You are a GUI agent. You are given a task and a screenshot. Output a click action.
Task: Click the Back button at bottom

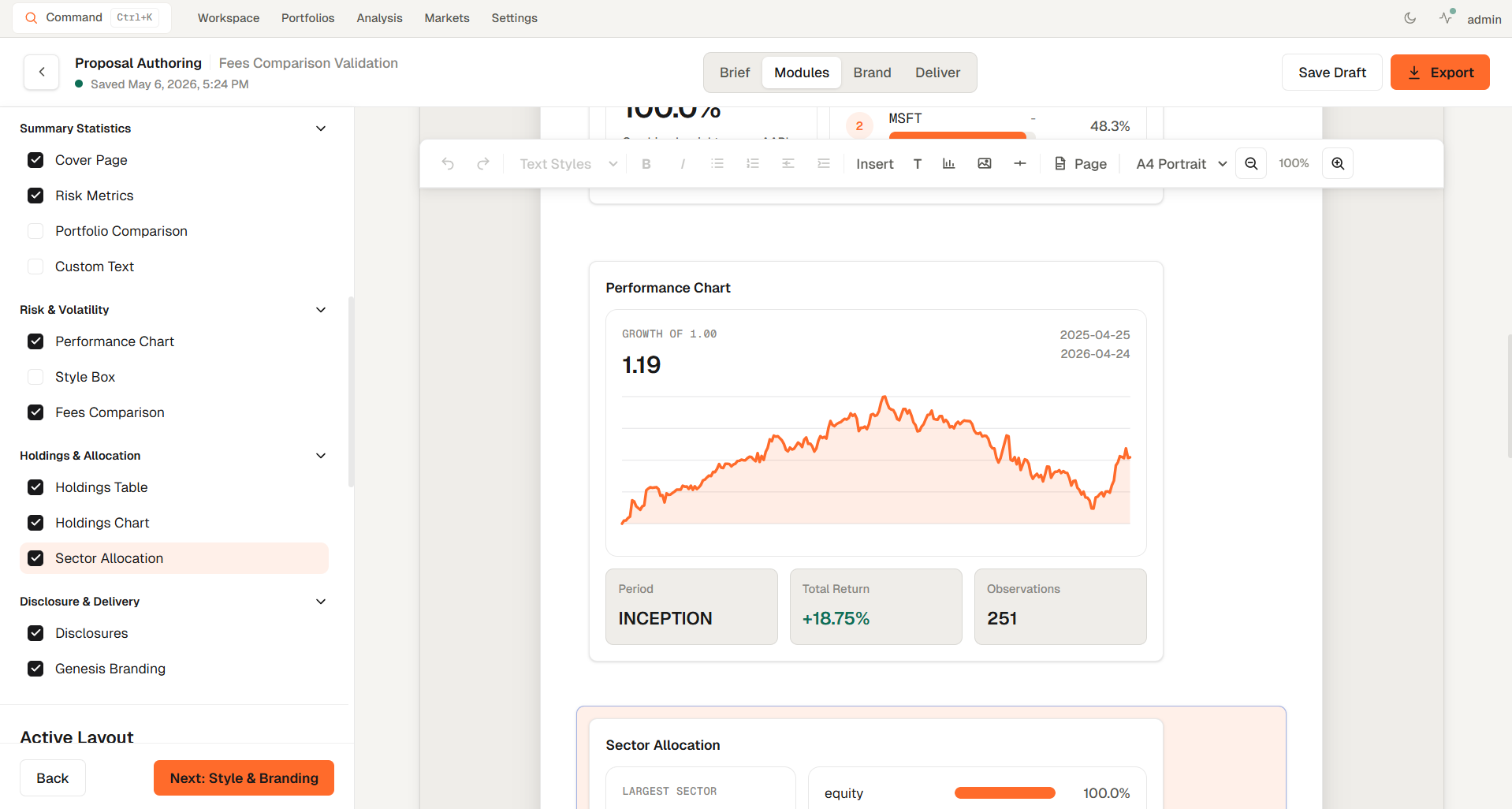point(53,778)
